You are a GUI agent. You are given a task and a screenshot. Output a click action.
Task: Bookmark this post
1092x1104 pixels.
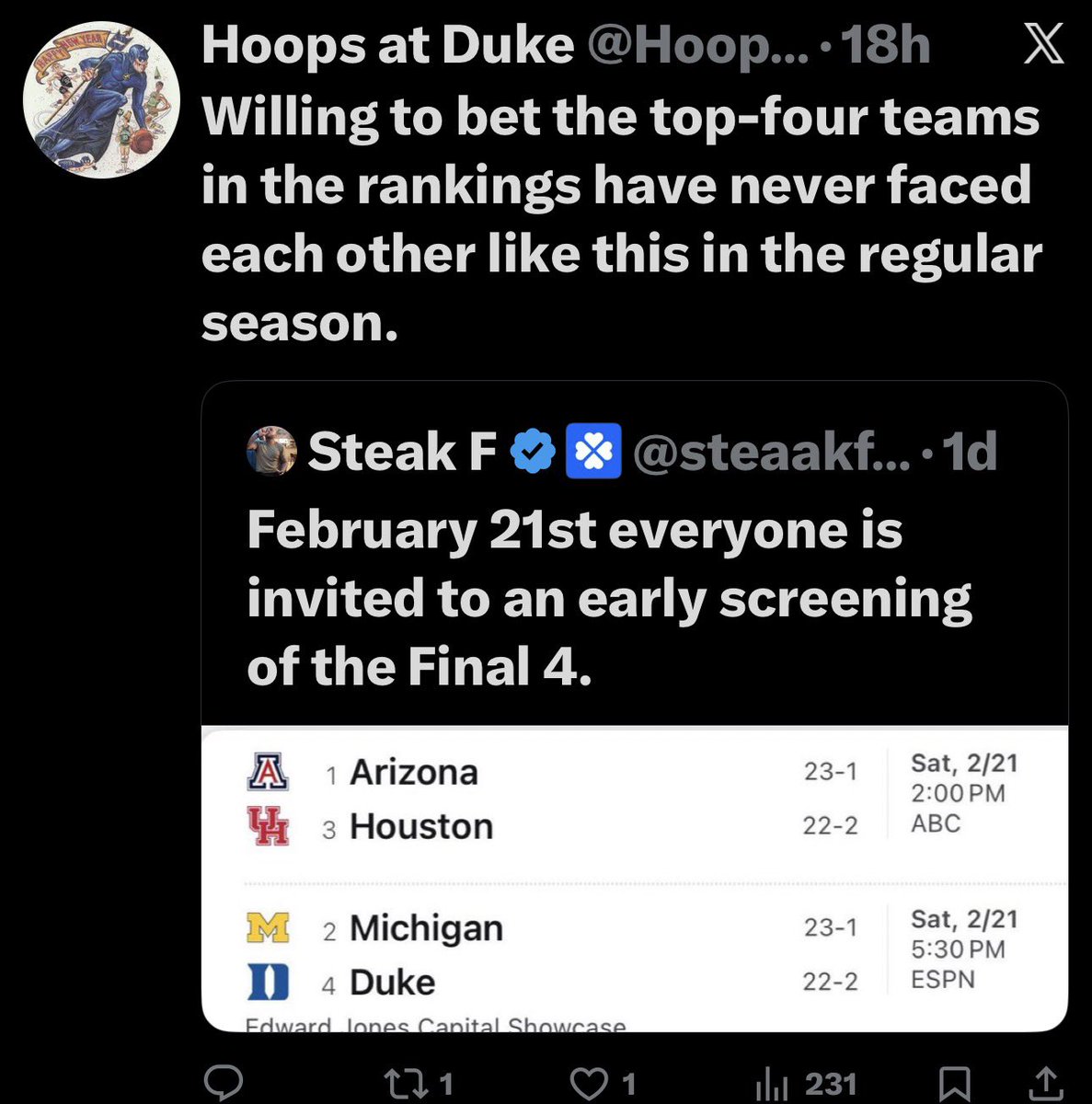pyautogui.click(x=957, y=1084)
